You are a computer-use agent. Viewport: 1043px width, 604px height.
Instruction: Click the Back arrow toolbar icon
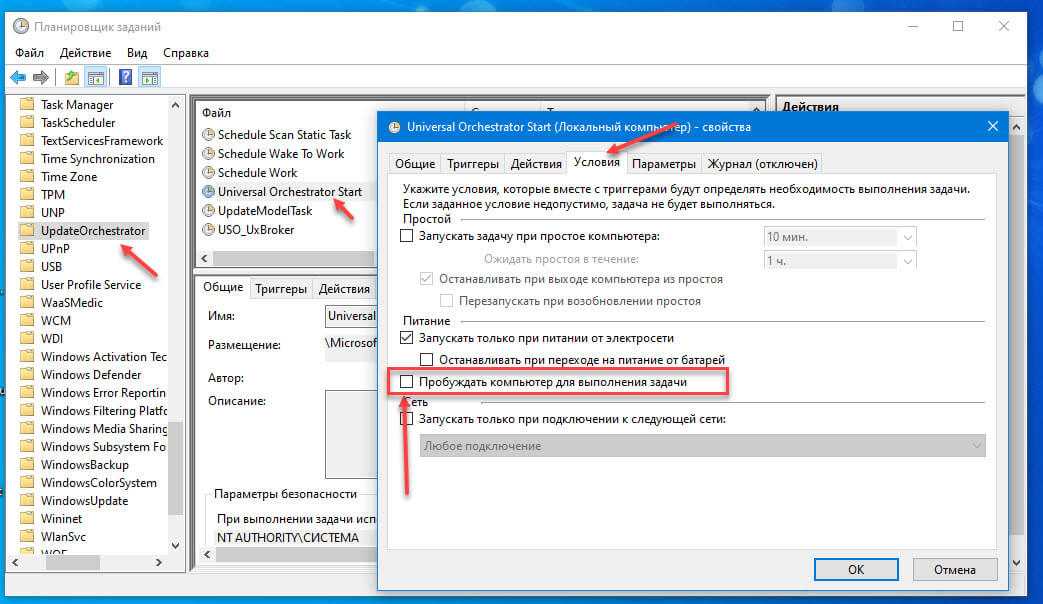tap(18, 77)
